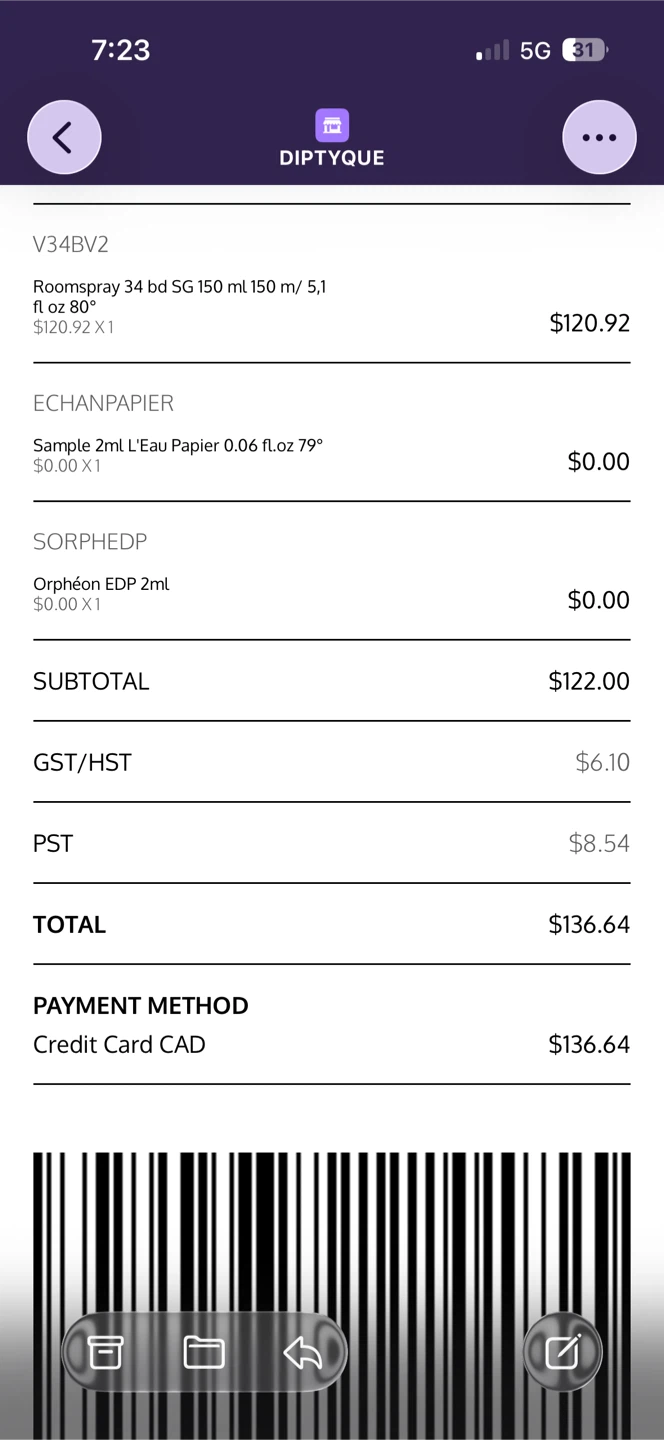Select the Orphéon EDP 2ml item
The height and width of the screenshot is (1440, 664).
pyautogui.click(x=332, y=571)
